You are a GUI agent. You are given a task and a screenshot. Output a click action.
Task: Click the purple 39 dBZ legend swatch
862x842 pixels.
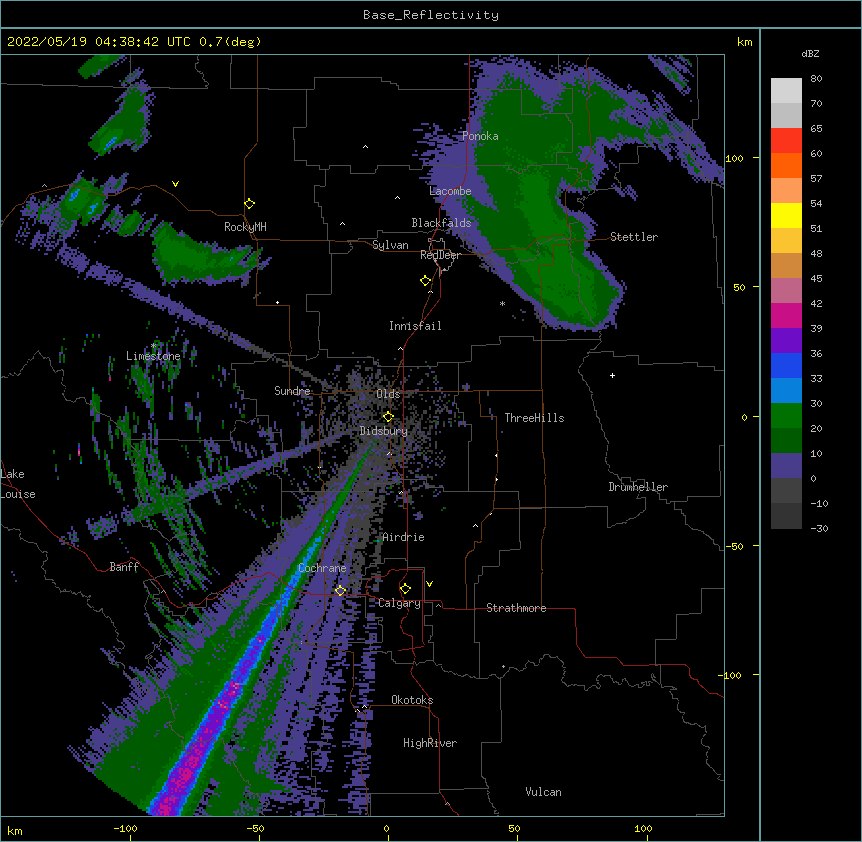(786, 341)
